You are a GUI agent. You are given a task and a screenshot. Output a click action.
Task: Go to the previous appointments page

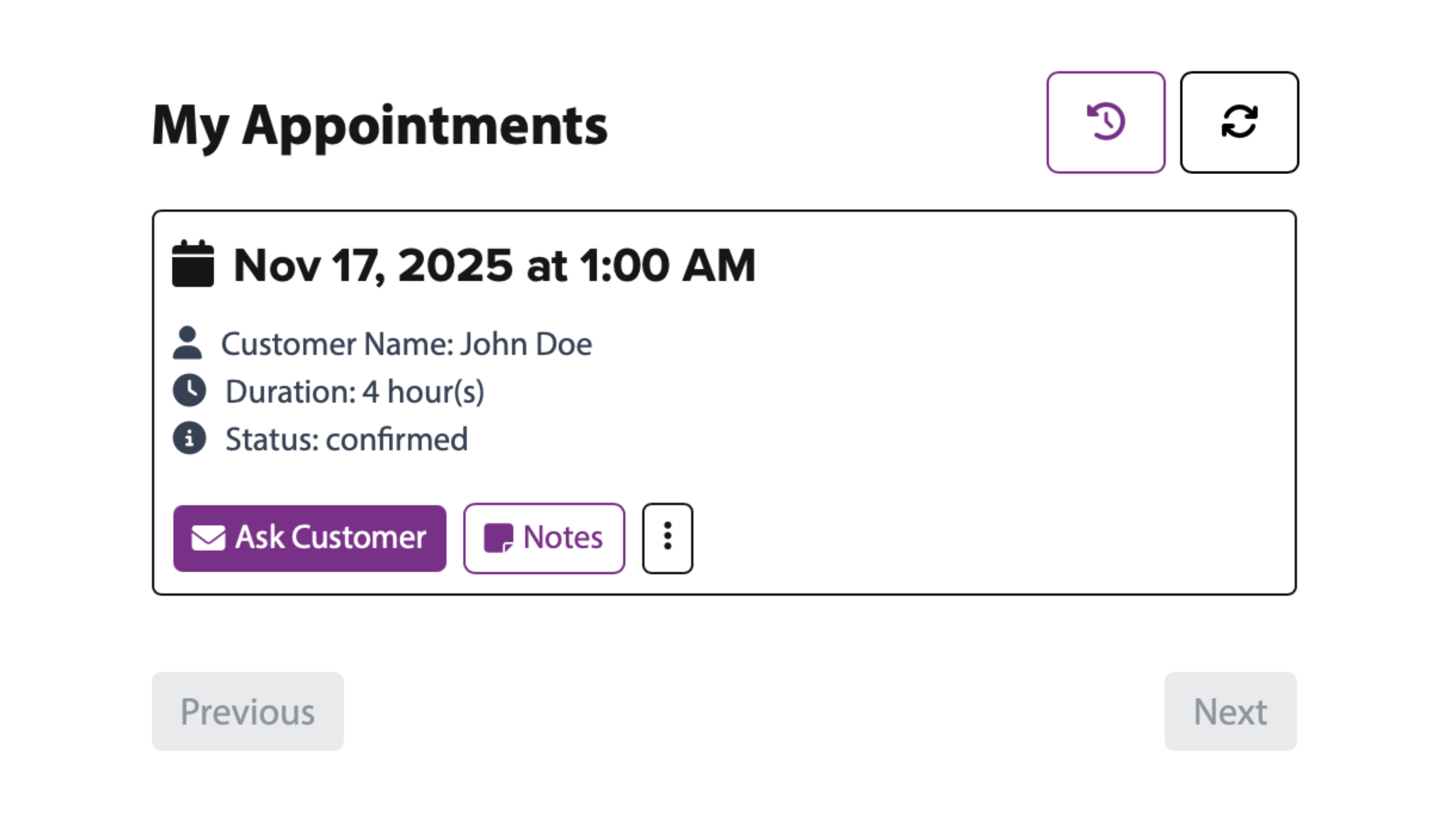[248, 711]
